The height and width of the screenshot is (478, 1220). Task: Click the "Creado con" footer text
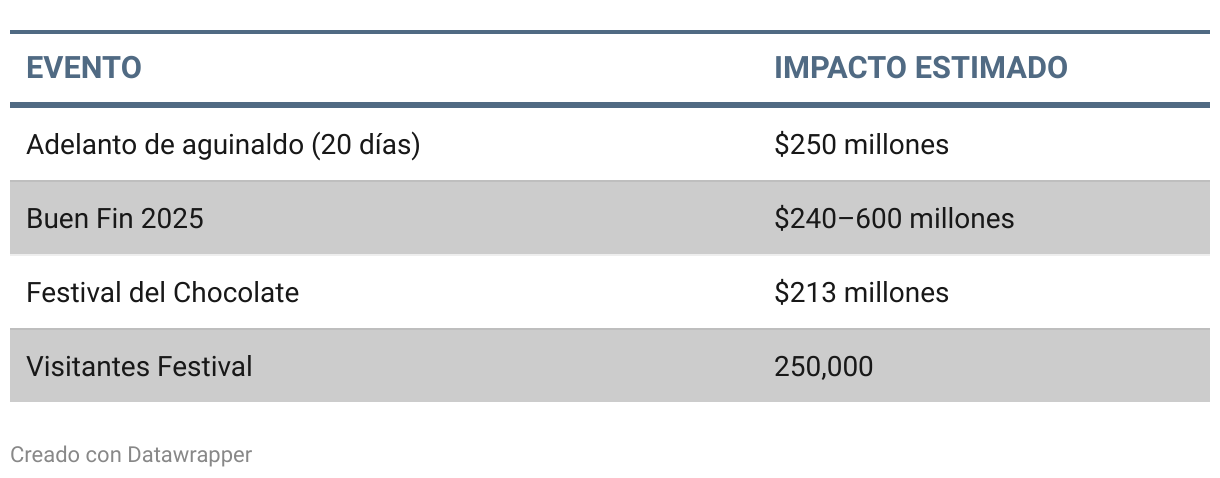[65, 455]
